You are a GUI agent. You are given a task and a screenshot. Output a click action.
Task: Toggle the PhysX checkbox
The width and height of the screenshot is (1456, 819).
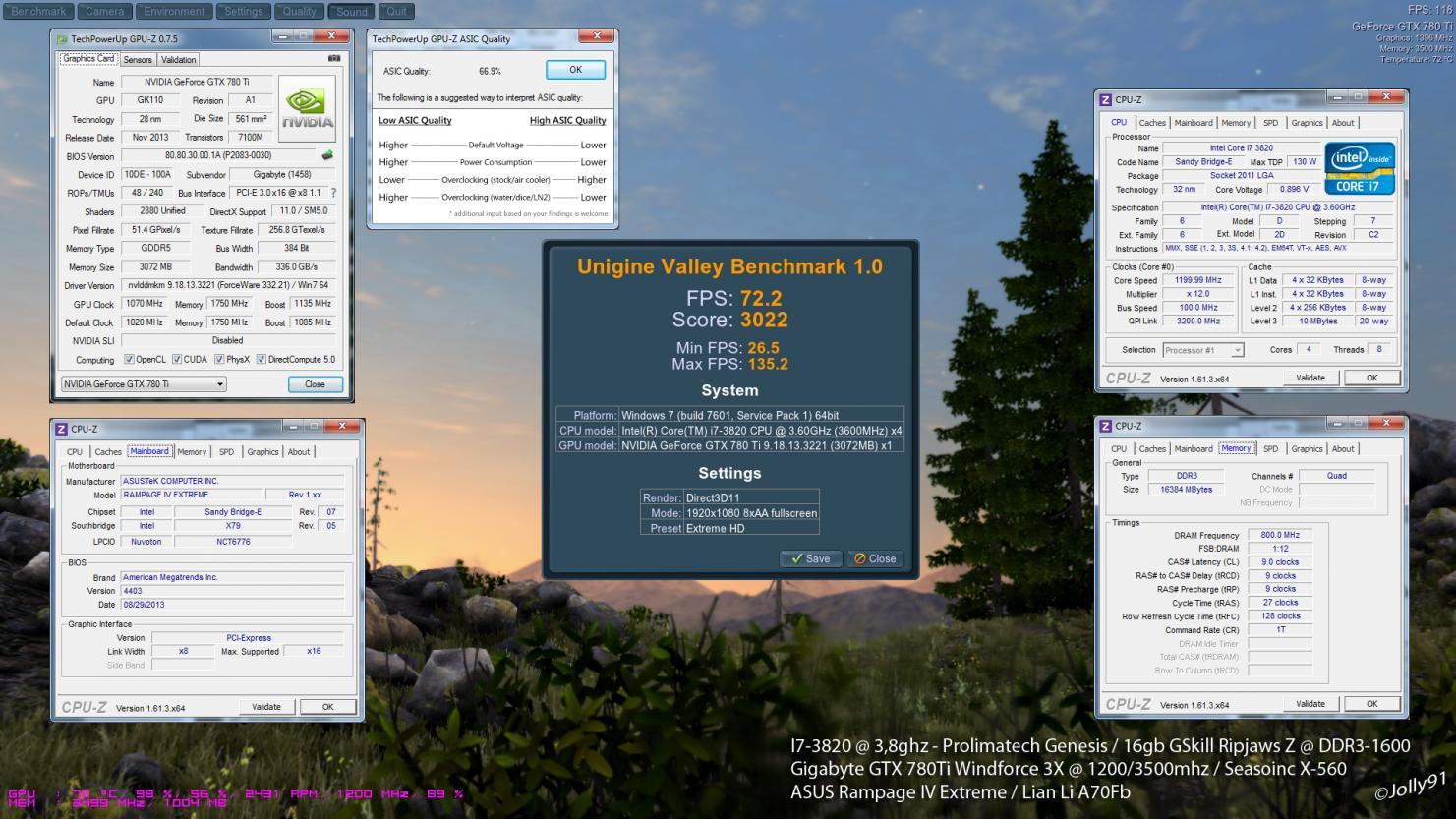point(219,359)
